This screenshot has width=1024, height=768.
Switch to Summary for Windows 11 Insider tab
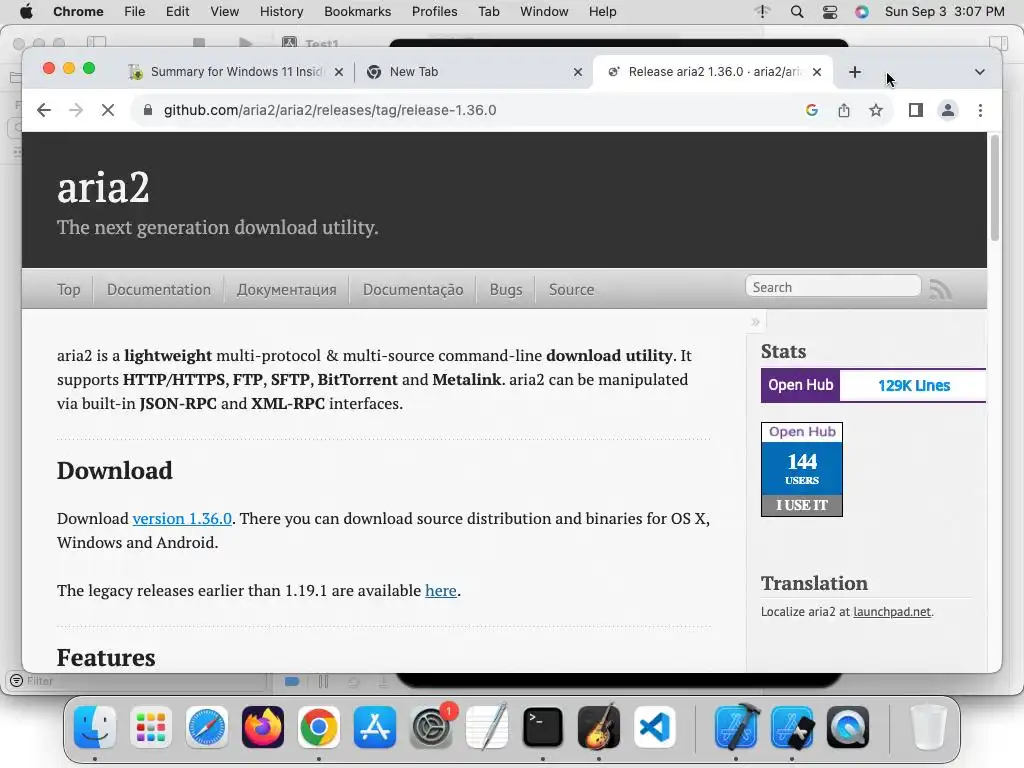click(236, 72)
